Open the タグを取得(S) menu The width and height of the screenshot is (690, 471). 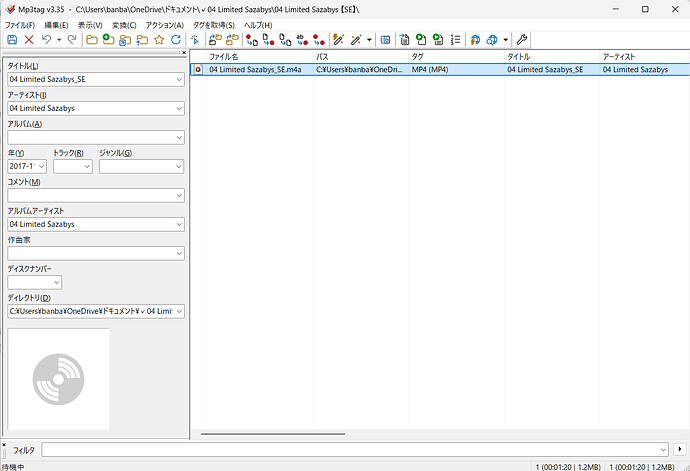coord(214,26)
